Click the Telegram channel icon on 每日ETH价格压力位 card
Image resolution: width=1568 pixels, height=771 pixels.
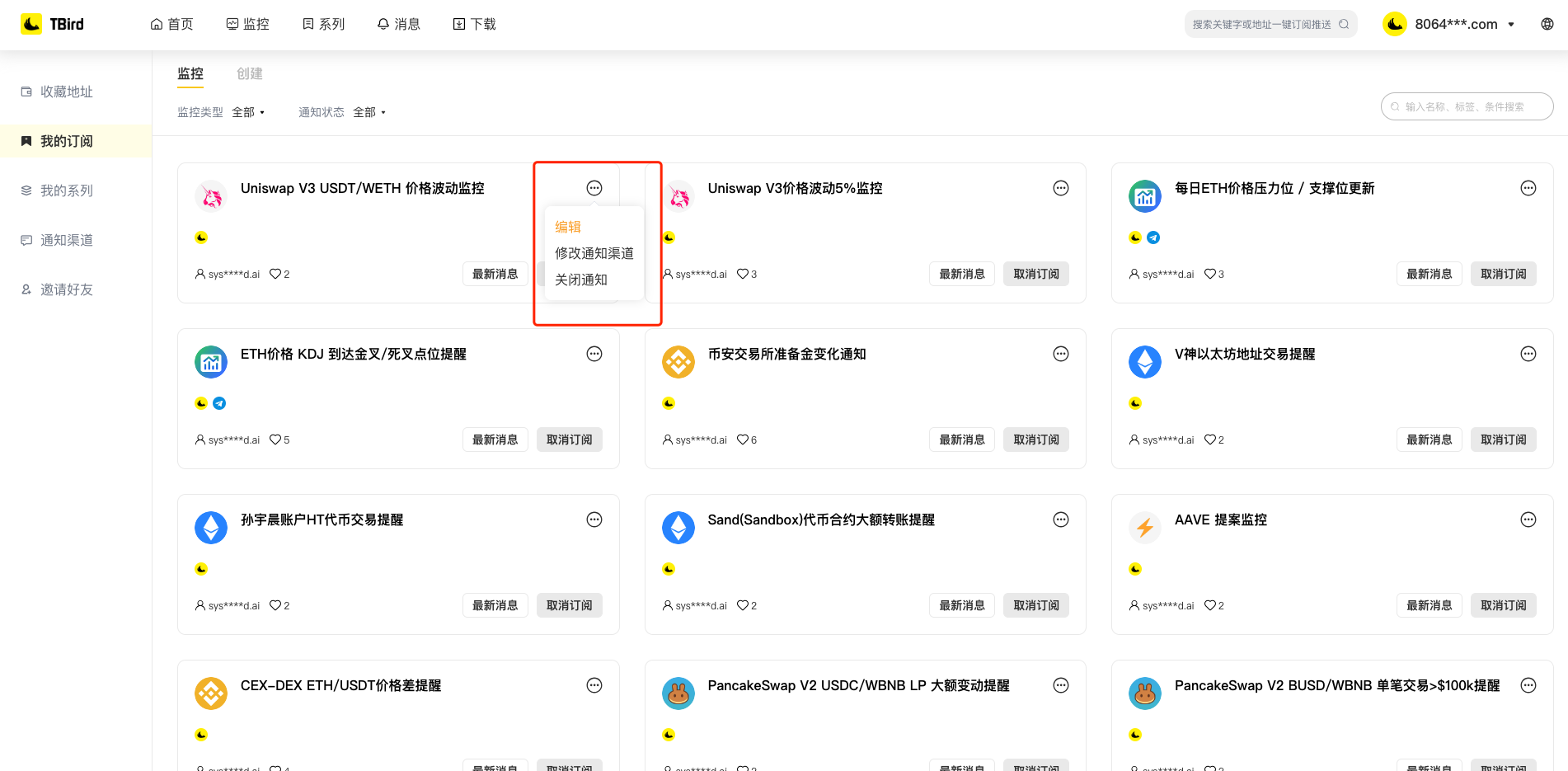click(1153, 237)
